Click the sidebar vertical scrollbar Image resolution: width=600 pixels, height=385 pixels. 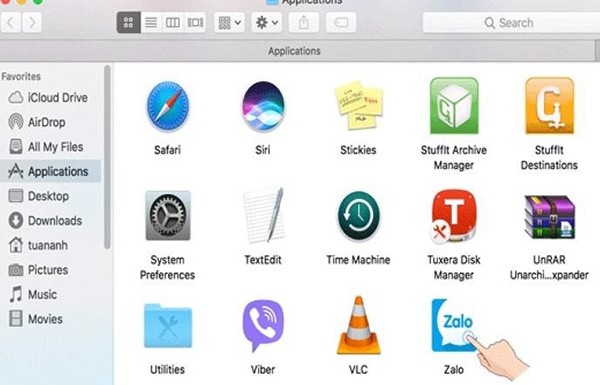pos(107,157)
